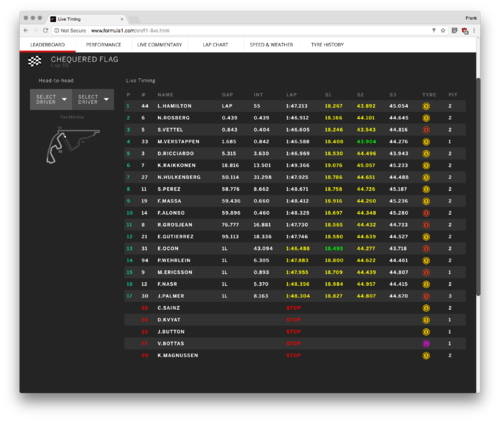Click K.Magnussen's yellow tyre icon
This screenshot has width=500, height=421.
point(426,356)
